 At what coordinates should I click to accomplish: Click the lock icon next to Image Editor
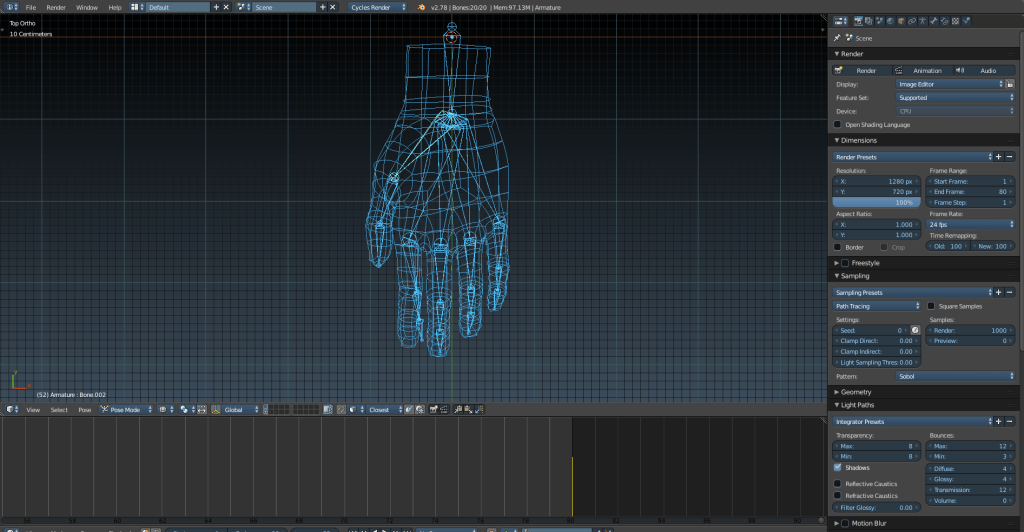1010,84
